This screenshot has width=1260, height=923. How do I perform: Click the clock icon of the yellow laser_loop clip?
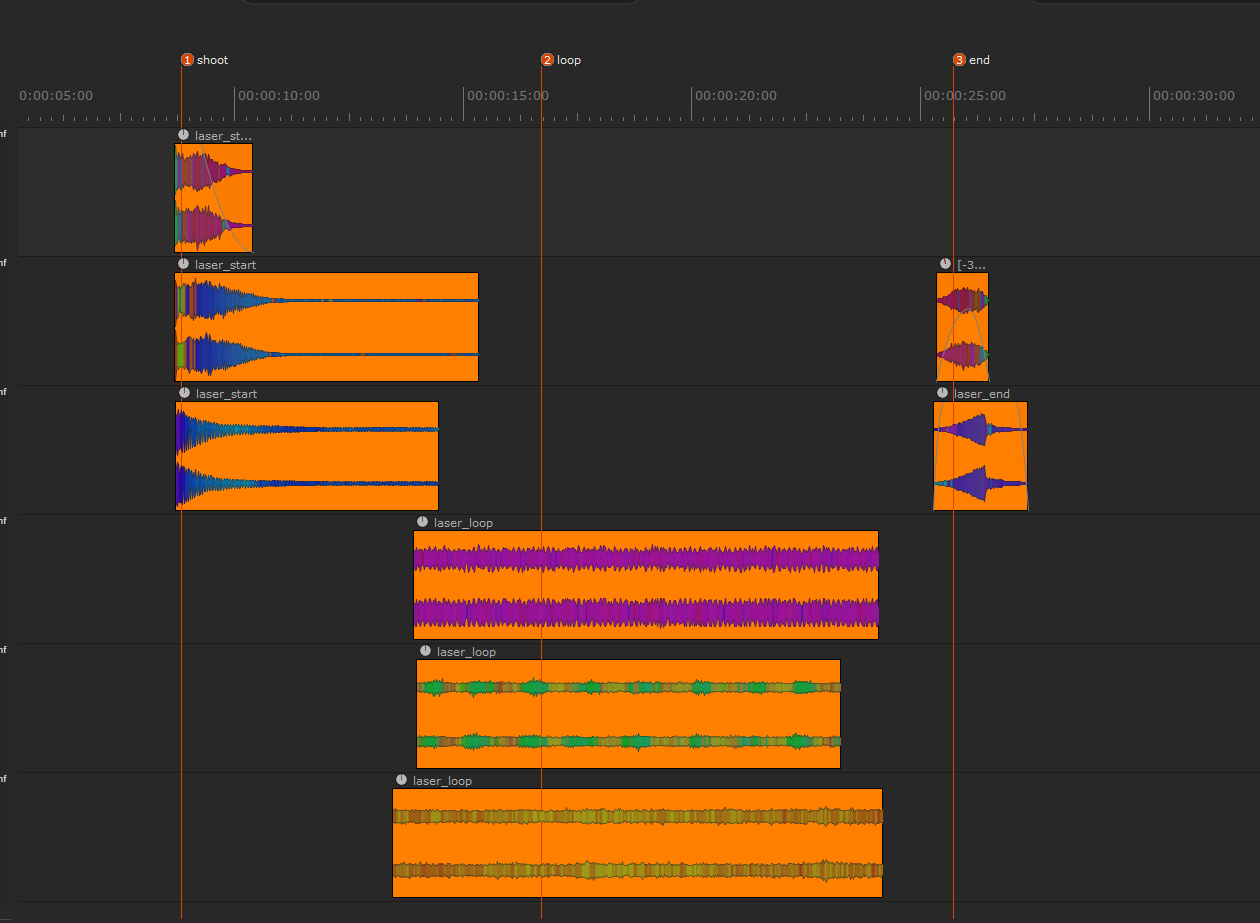[401, 780]
